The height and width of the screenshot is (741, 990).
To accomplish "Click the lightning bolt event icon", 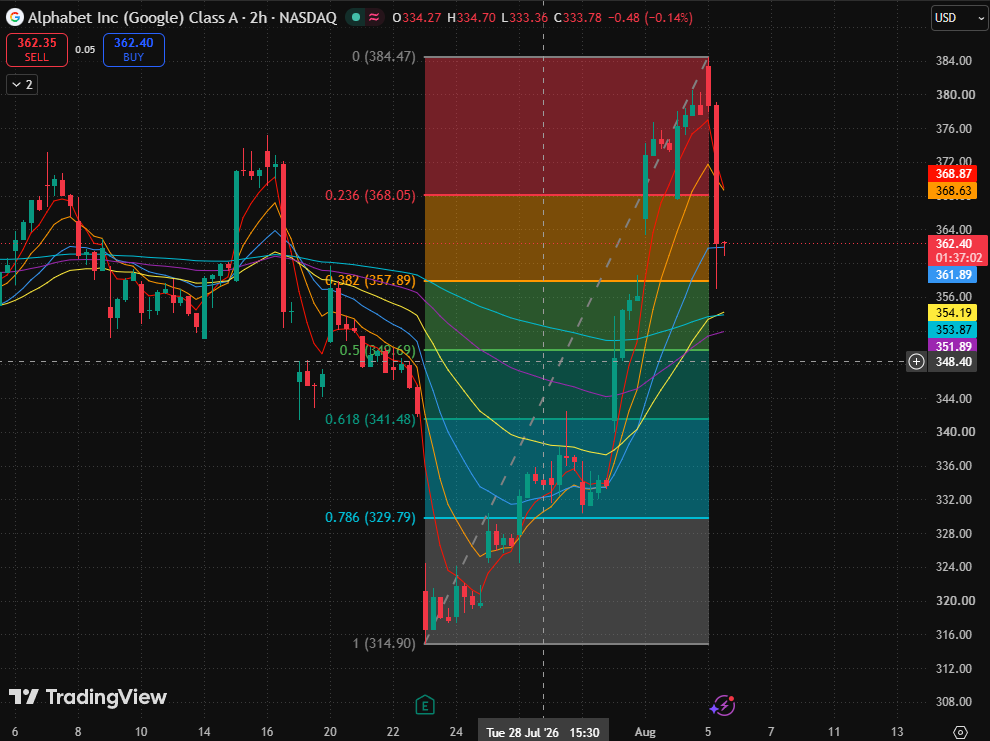I will click(x=722, y=705).
